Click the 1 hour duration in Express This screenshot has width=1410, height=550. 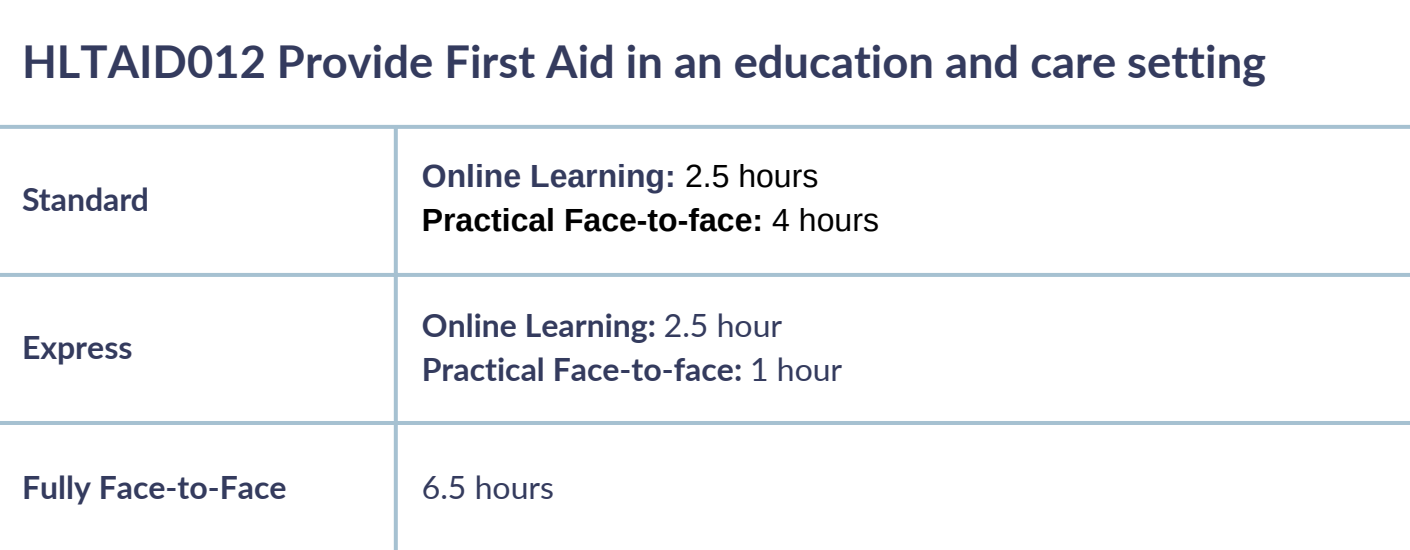coord(795,371)
